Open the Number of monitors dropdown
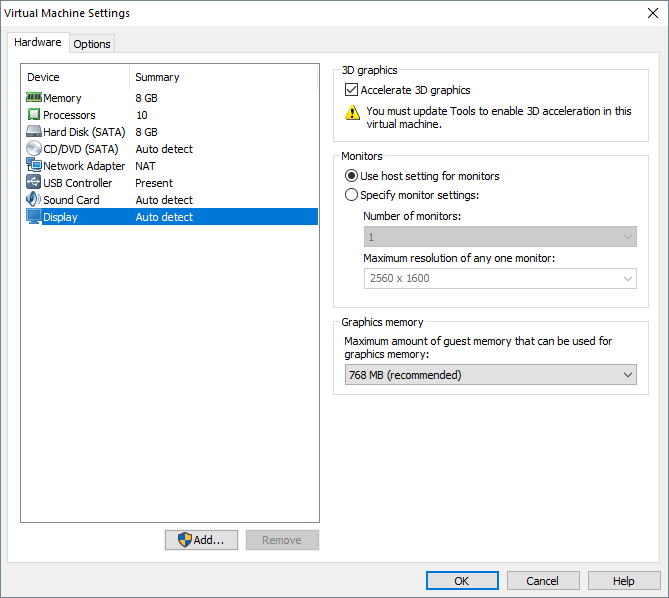 [x=500, y=237]
